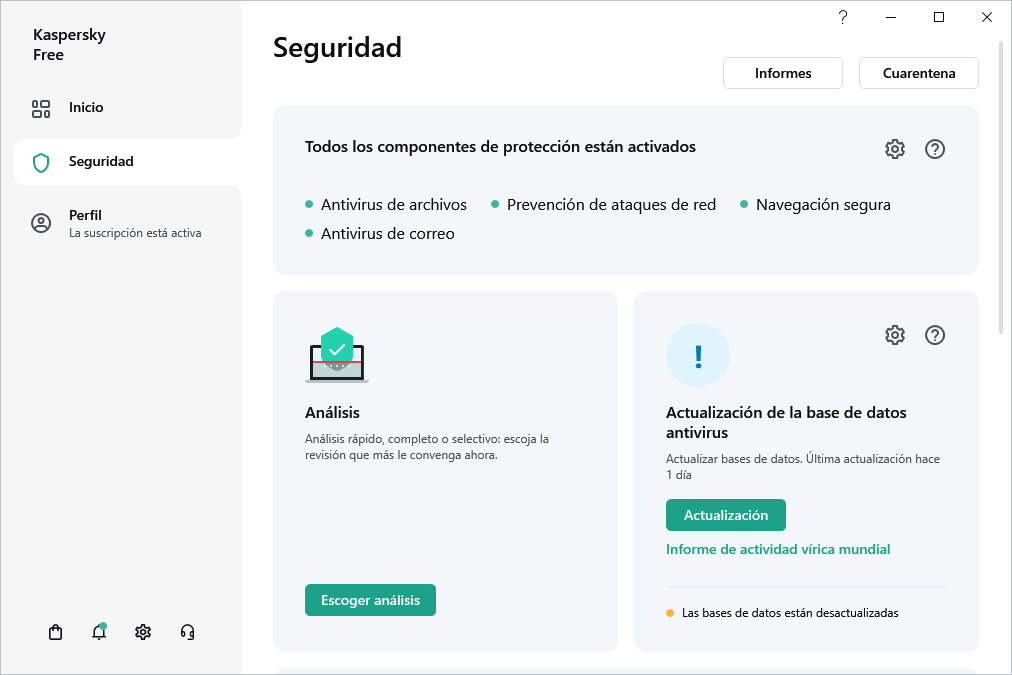Open help for protection components
Screen dimensions: 1012x675
point(935,148)
